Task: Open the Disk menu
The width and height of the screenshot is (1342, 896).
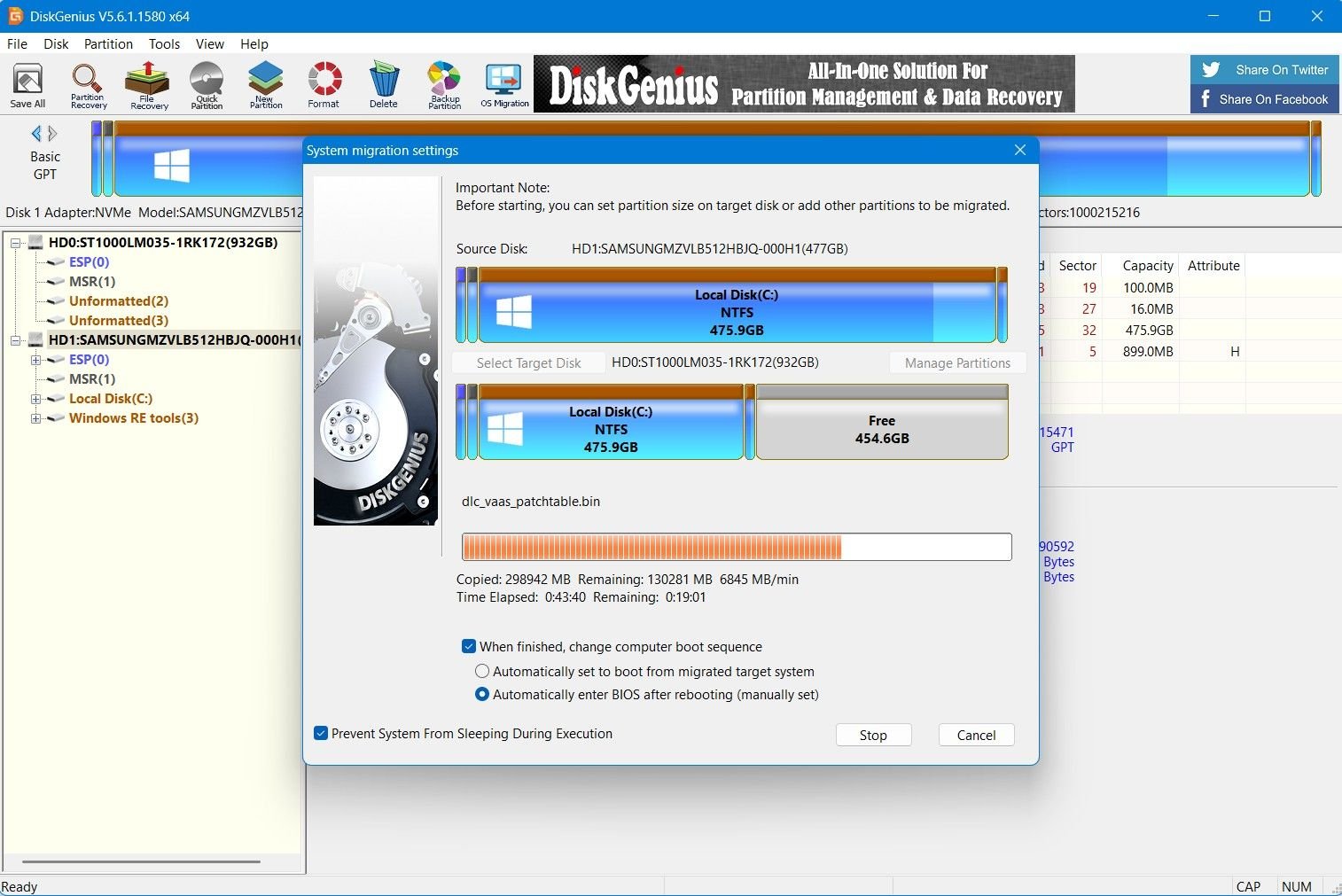Action: [x=56, y=43]
